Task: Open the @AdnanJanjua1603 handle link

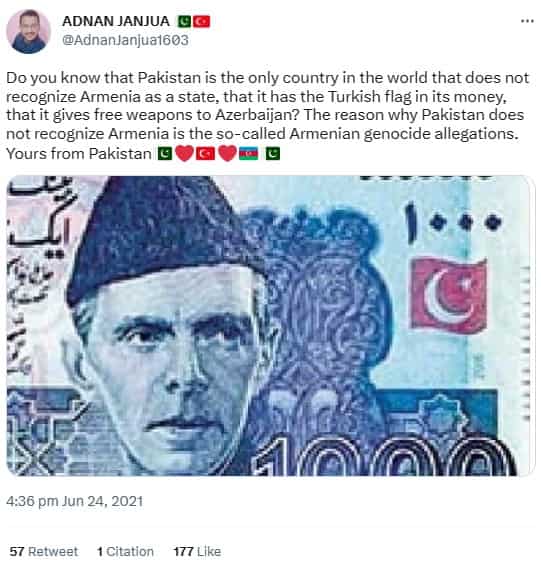Action: pos(126,40)
